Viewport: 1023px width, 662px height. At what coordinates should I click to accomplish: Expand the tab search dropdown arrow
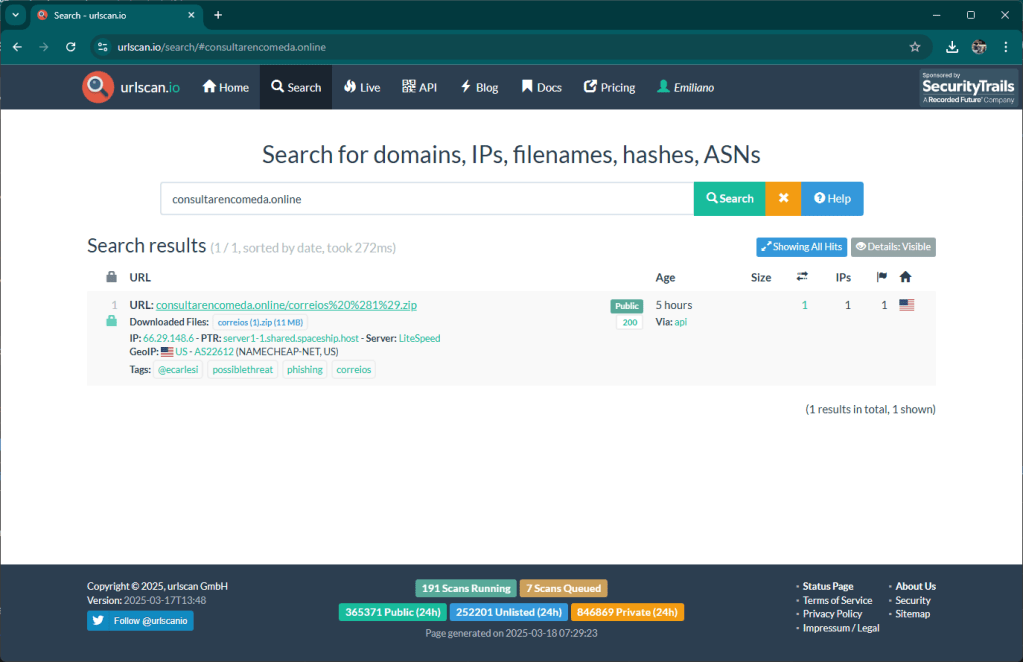click(16, 15)
